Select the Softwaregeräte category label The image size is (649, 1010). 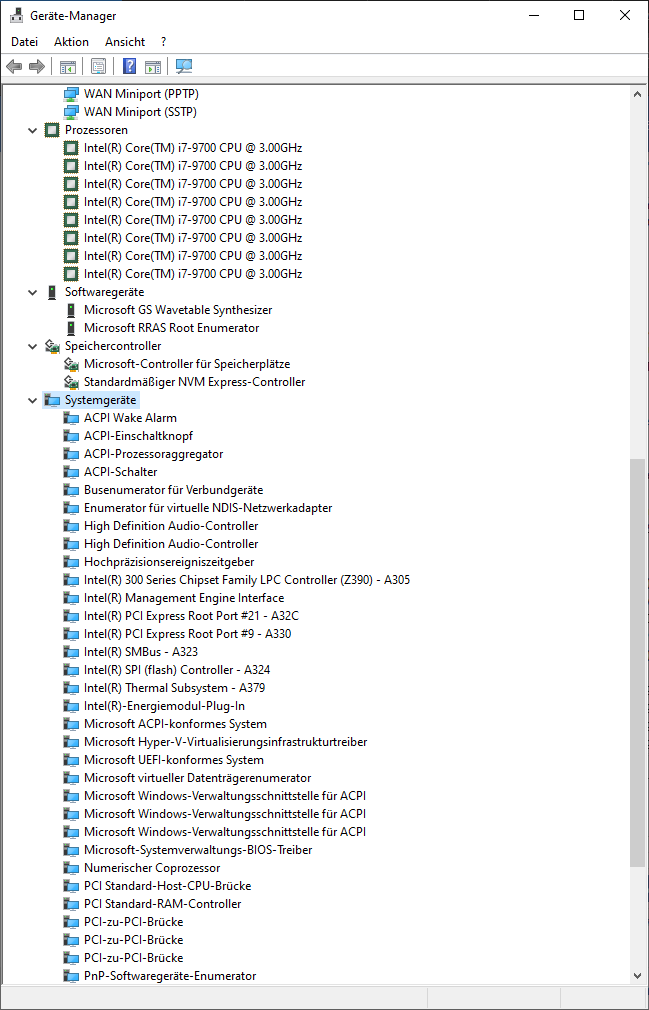coord(104,292)
